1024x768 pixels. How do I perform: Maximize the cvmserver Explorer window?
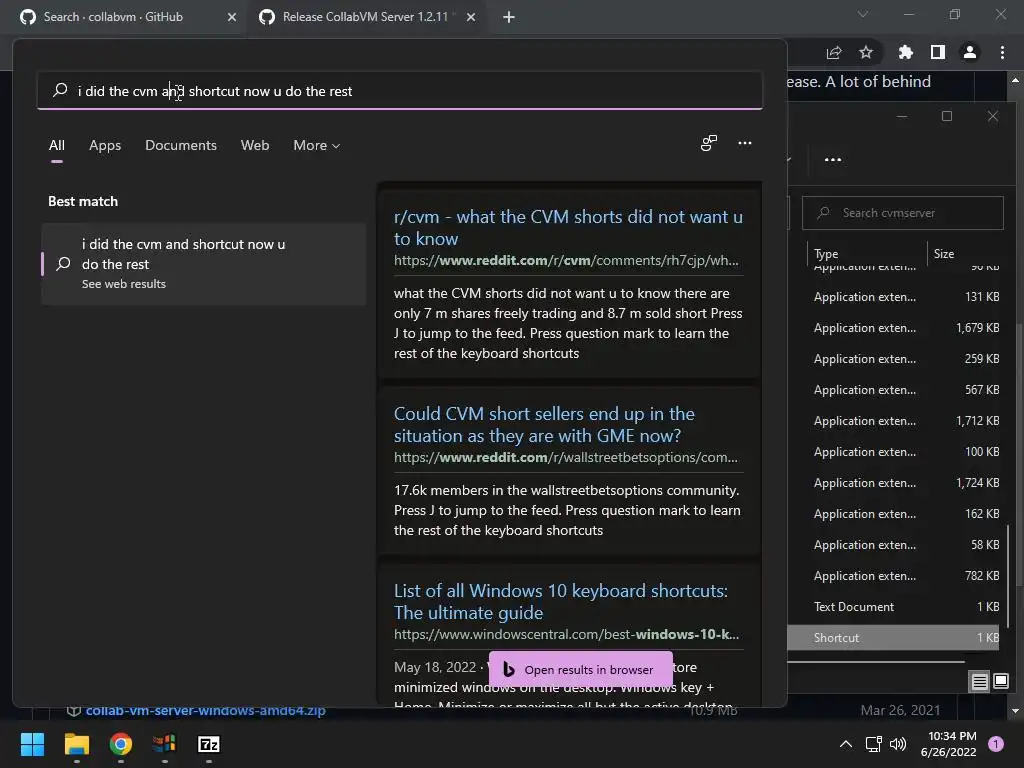947,116
